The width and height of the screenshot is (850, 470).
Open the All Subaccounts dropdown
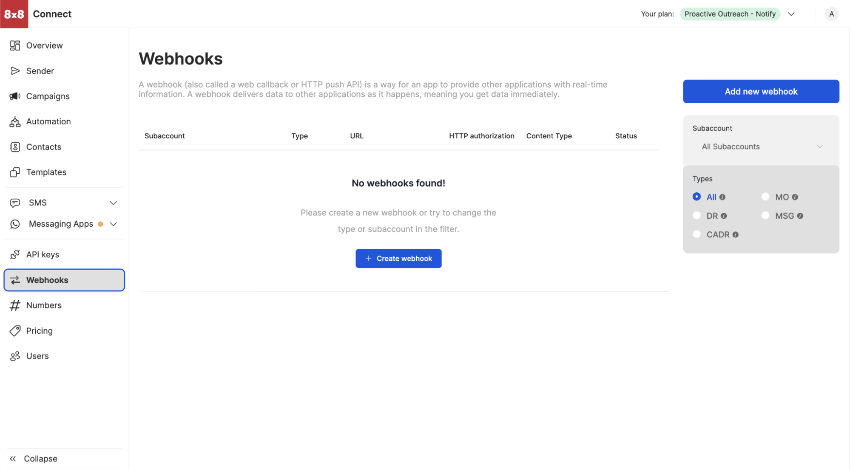761,147
